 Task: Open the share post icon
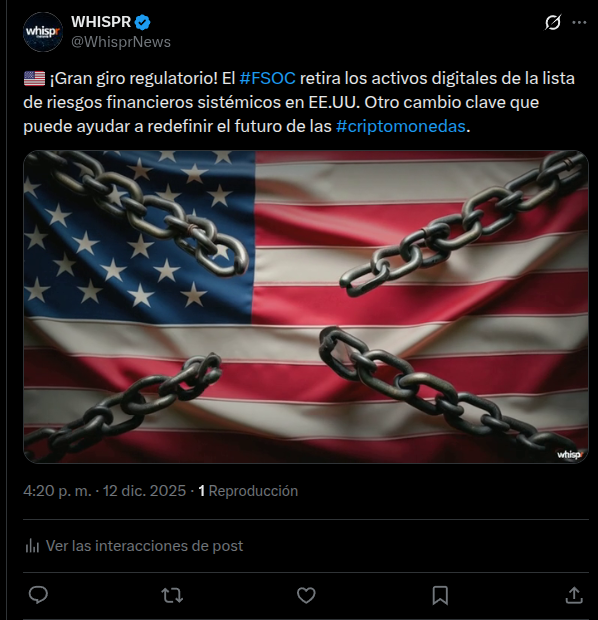(x=574, y=595)
